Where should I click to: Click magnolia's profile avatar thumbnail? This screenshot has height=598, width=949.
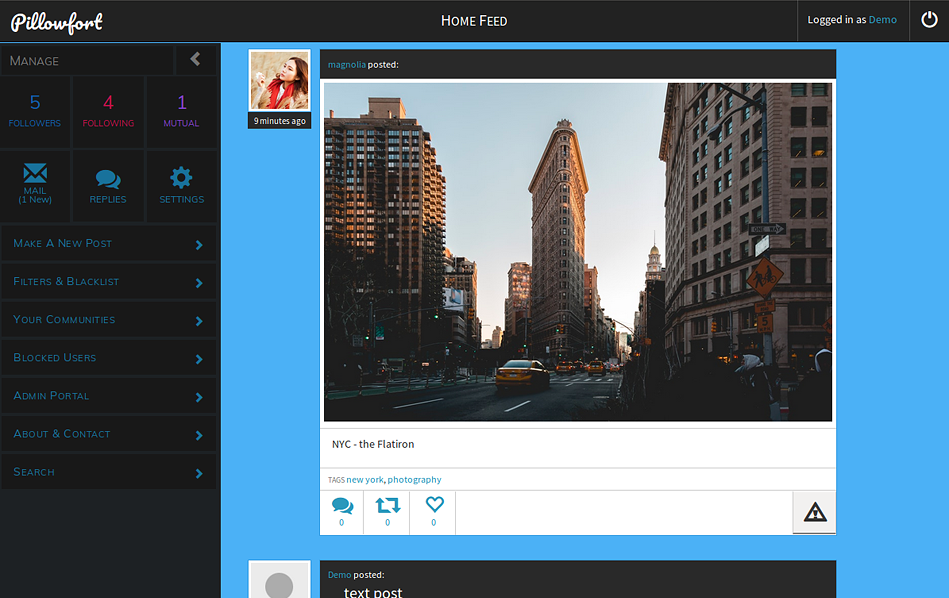[x=279, y=81]
